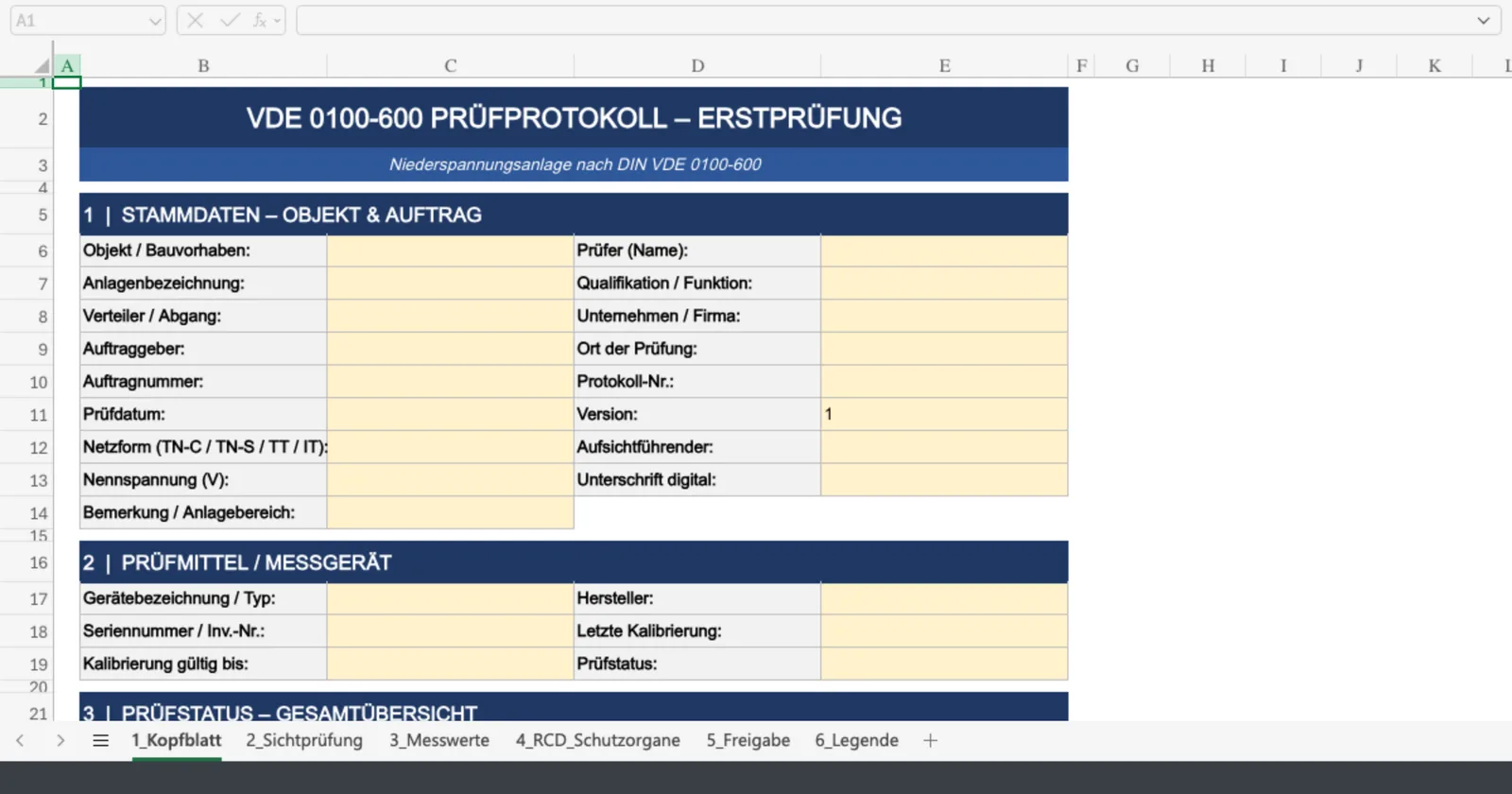Select column H header
Viewport: 1512px width, 794px height.
1208,65
